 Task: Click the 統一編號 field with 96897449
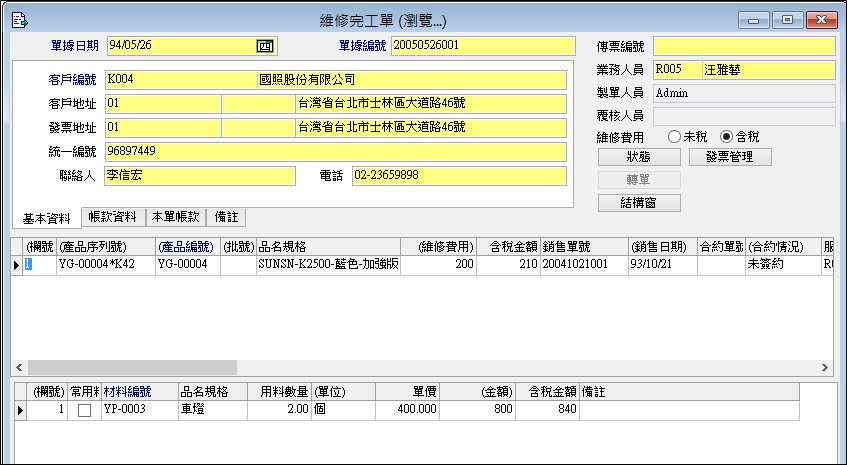[335, 152]
